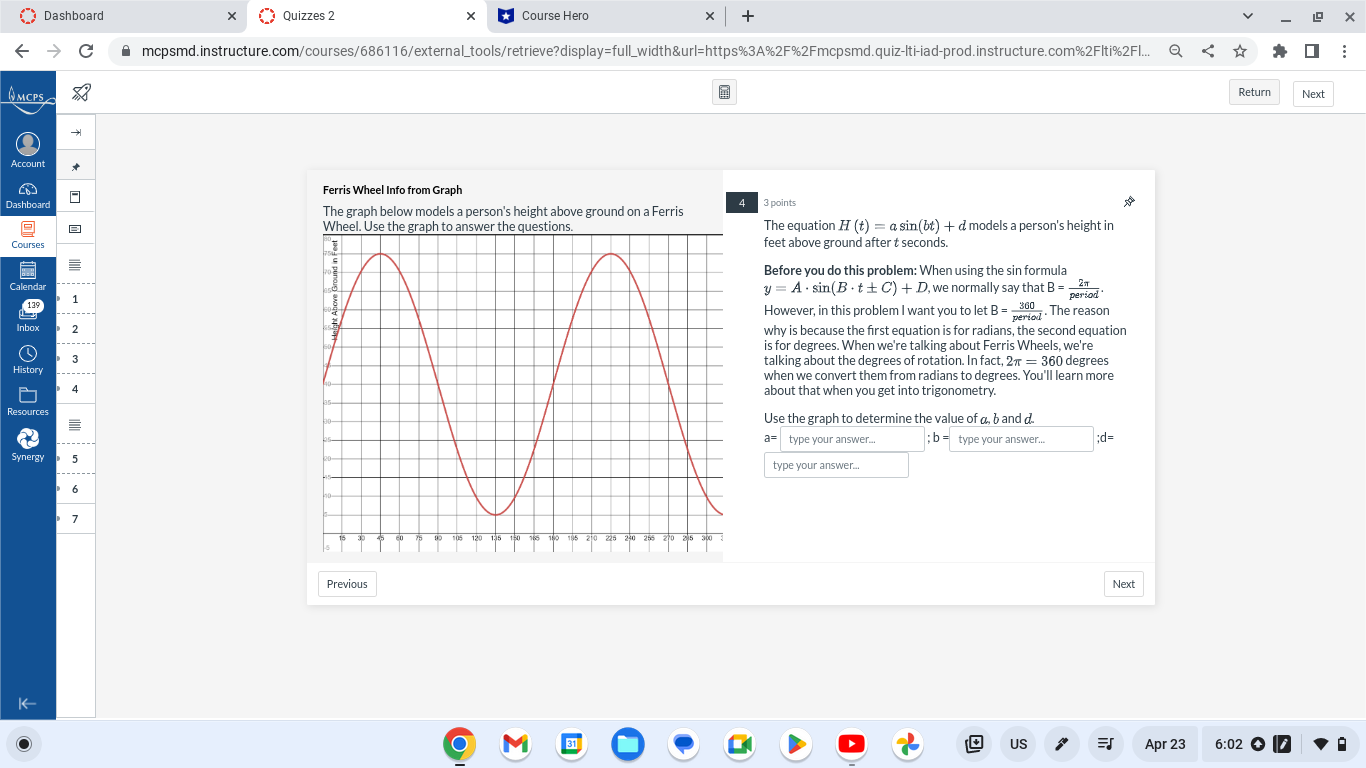
Task: Switch to the Course Hero tab
Action: [582, 15]
